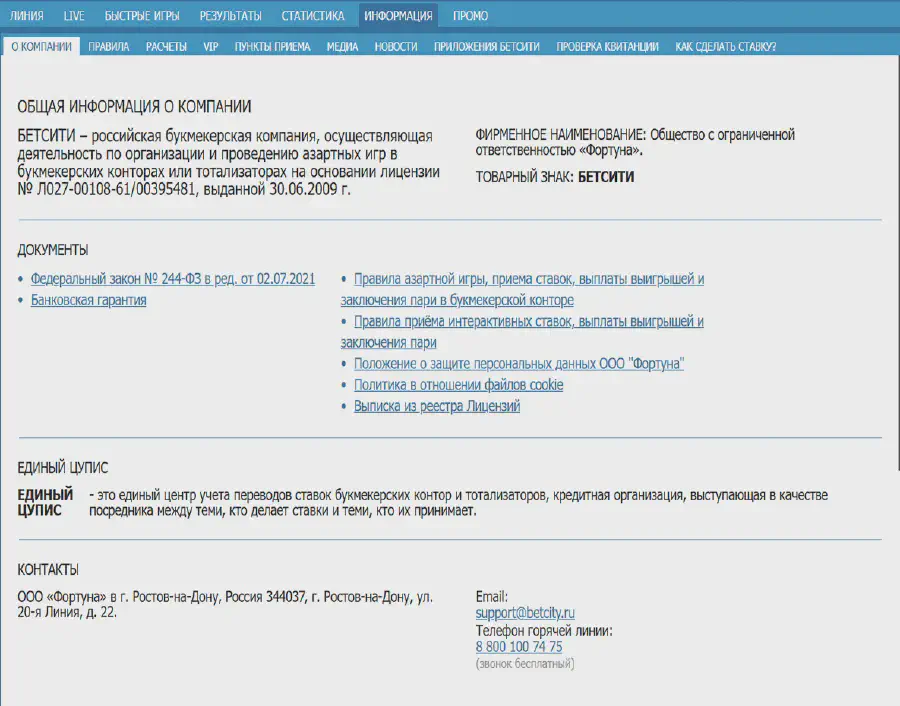
Task: Open the ПРАВИЛА submenu item
Action: [108, 46]
